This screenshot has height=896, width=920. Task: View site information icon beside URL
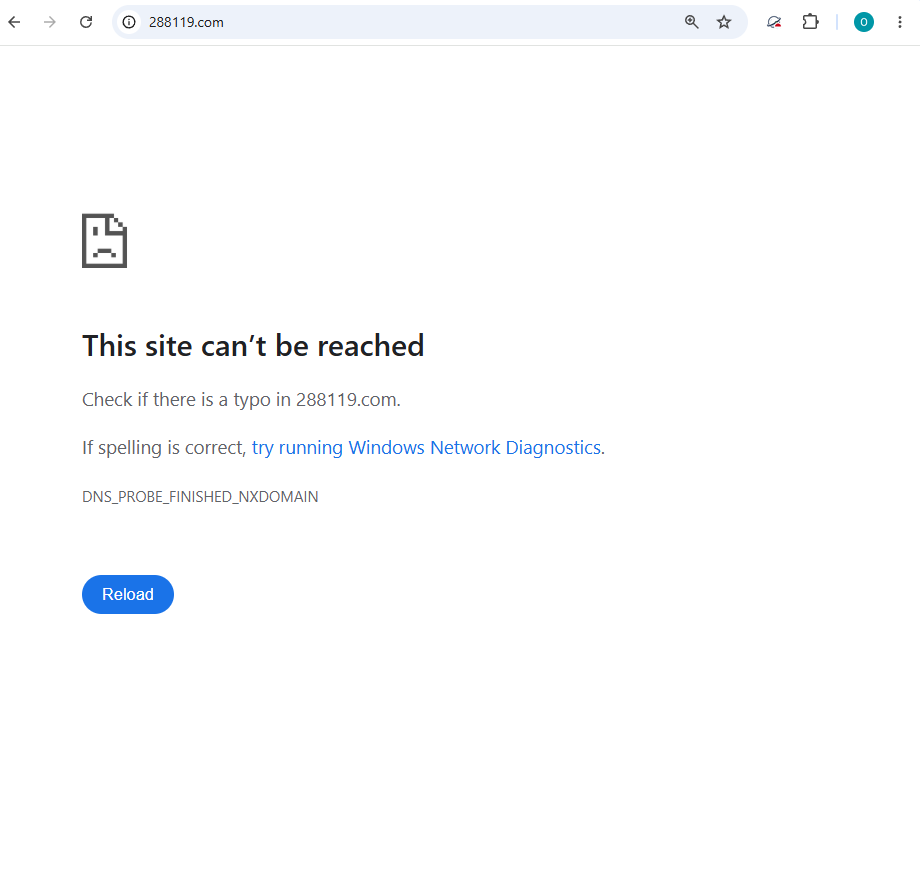point(129,22)
